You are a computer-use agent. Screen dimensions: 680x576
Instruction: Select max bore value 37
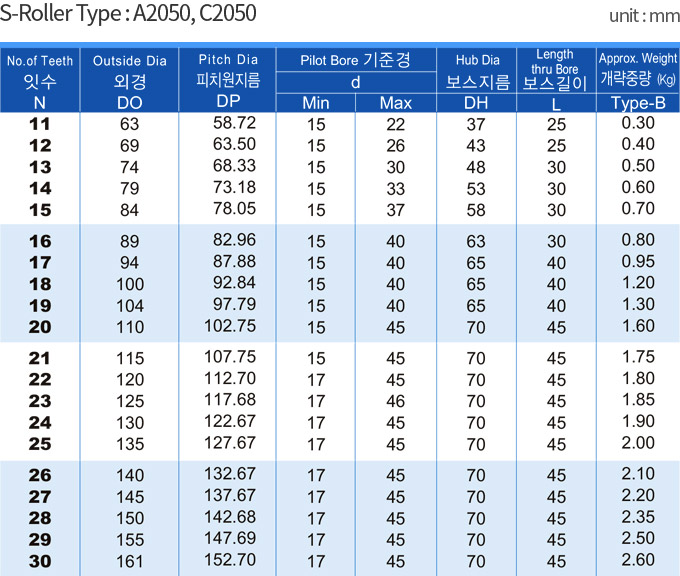tap(396, 210)
